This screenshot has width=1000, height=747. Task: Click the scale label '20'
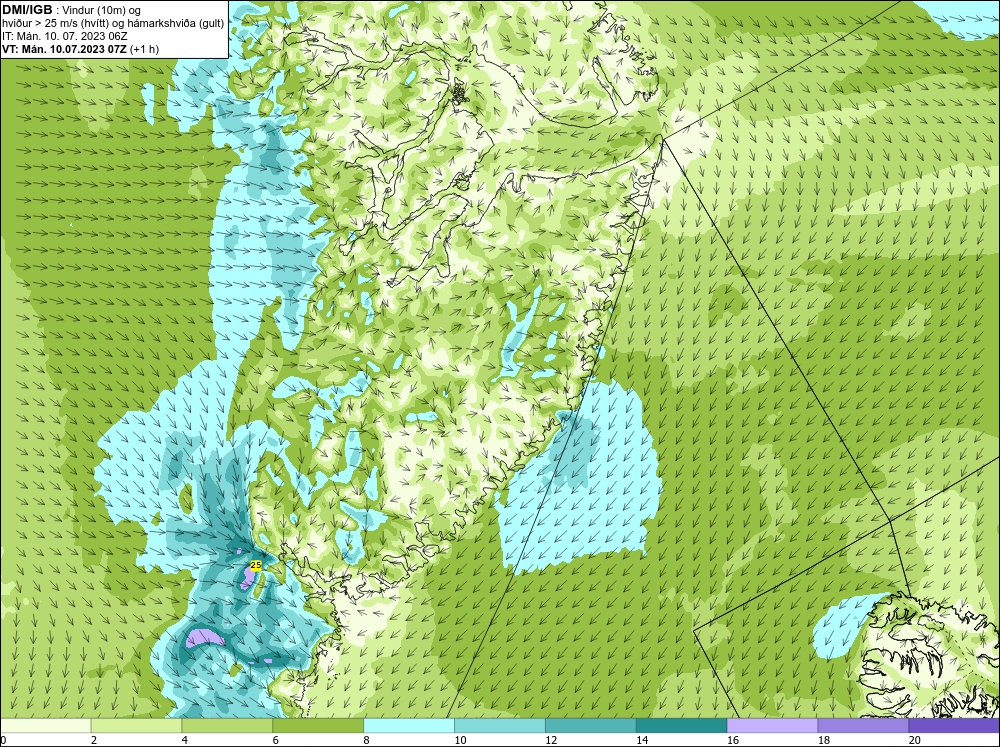pyautogui.click(x=915, y=740)
